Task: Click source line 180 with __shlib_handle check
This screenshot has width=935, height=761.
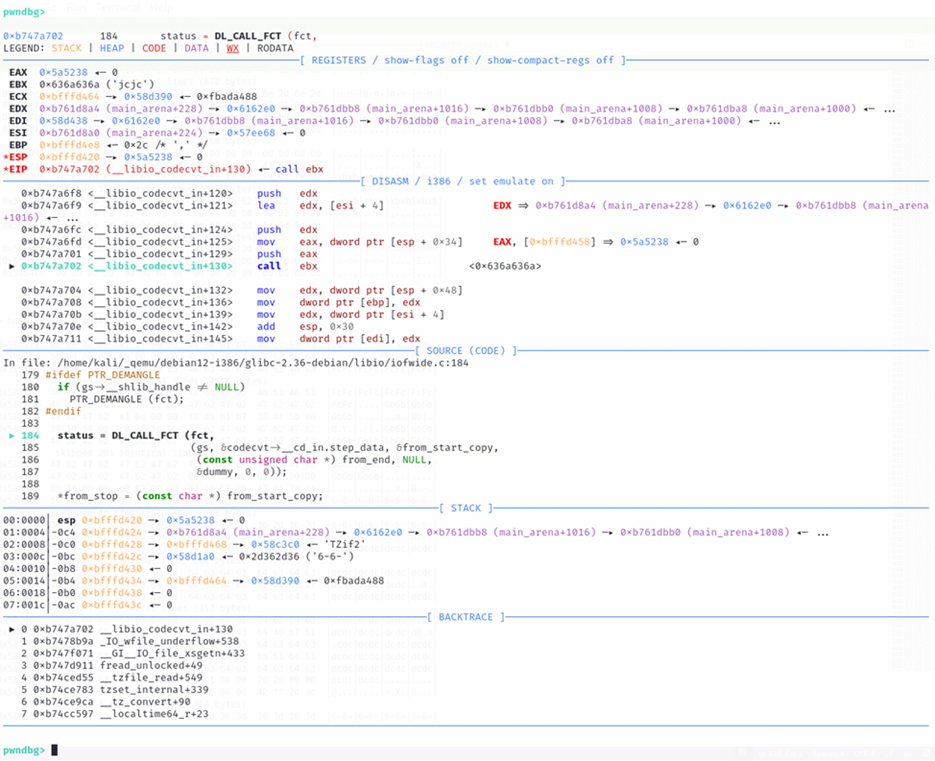Action: click(x=133, y=387)
